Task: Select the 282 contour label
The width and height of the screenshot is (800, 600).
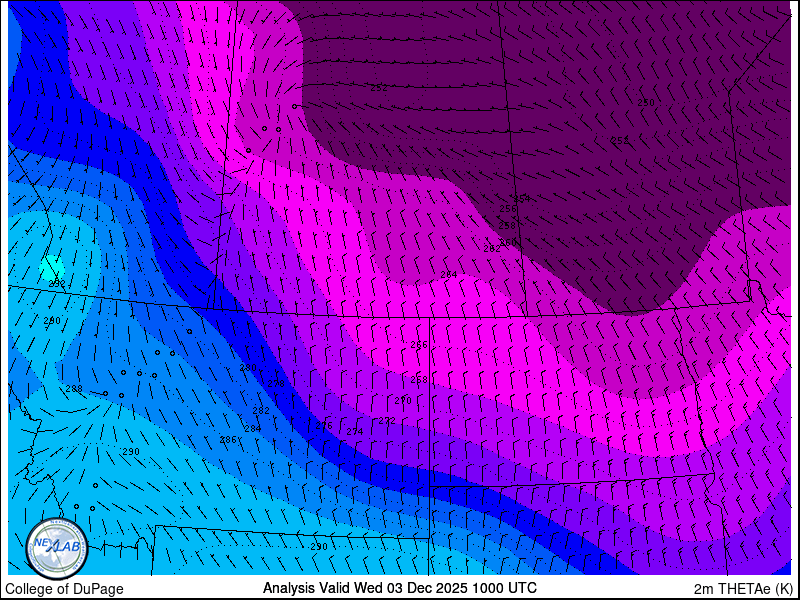Action: click(261, 411)
